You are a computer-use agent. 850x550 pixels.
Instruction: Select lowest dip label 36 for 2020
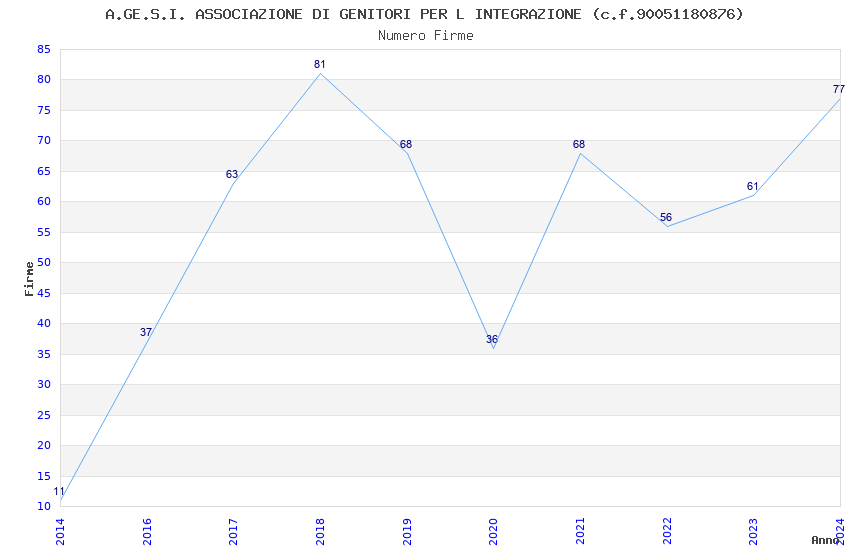tap(492, 339)
